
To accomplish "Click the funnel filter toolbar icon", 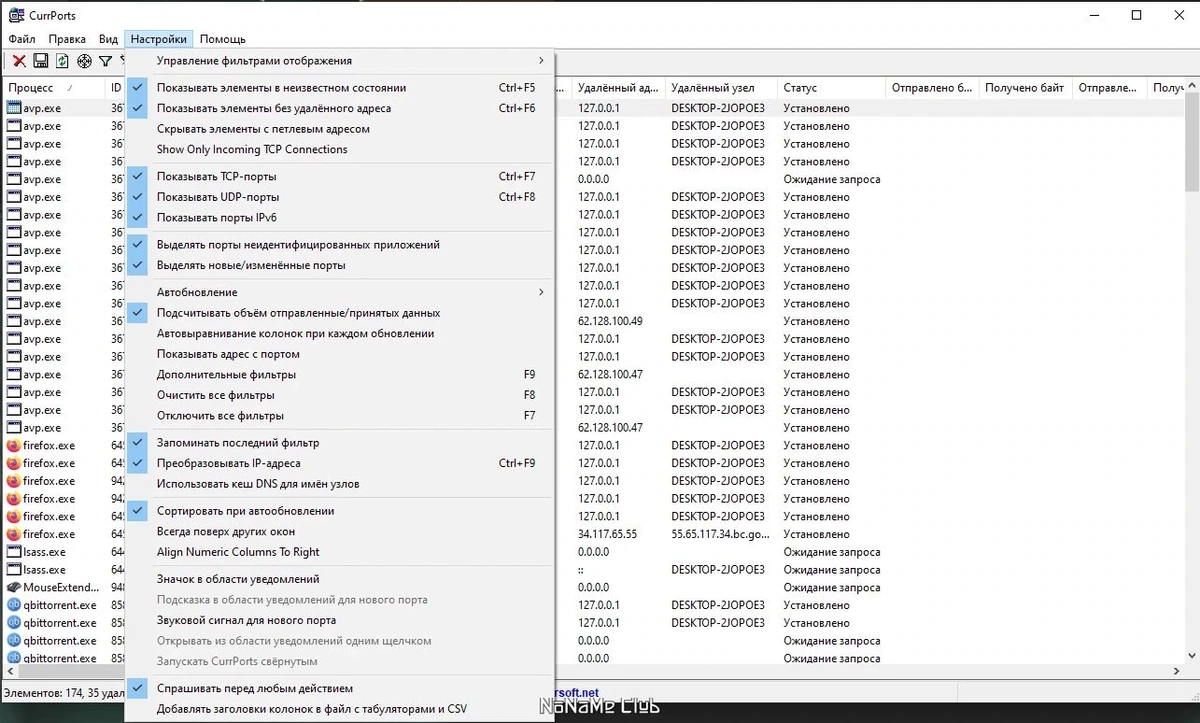I will click(105, 62).
